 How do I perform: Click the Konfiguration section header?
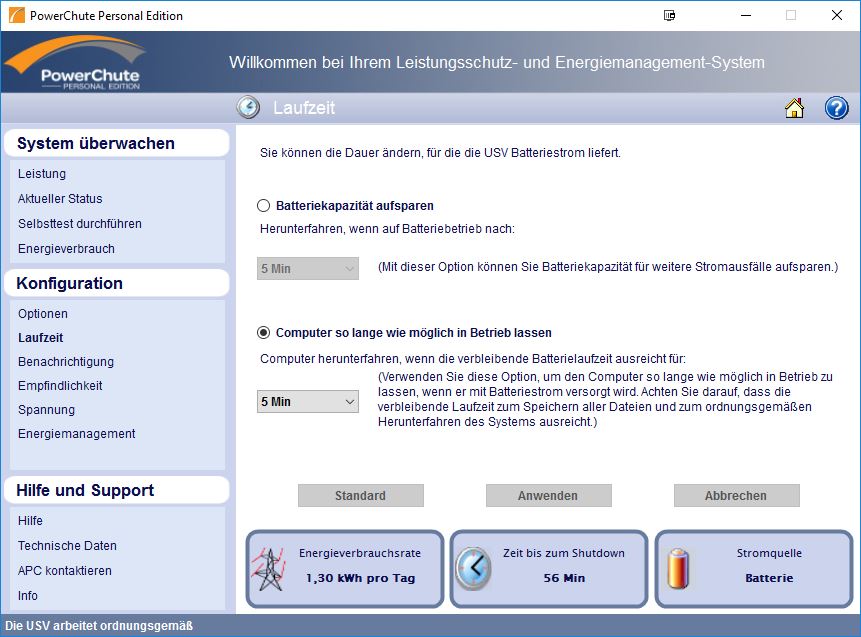coord(116,283)
